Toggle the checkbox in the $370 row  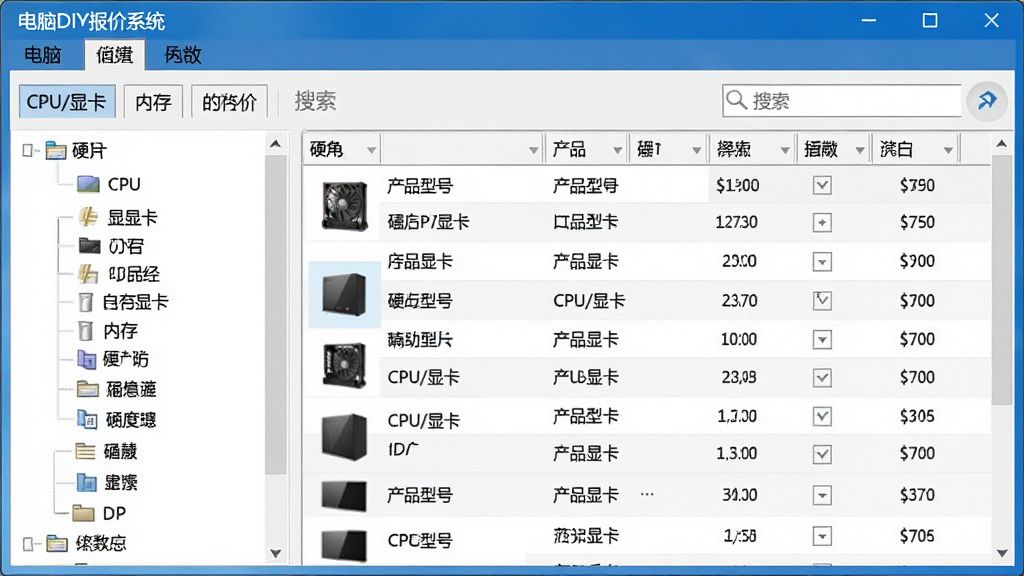[822, 495]
